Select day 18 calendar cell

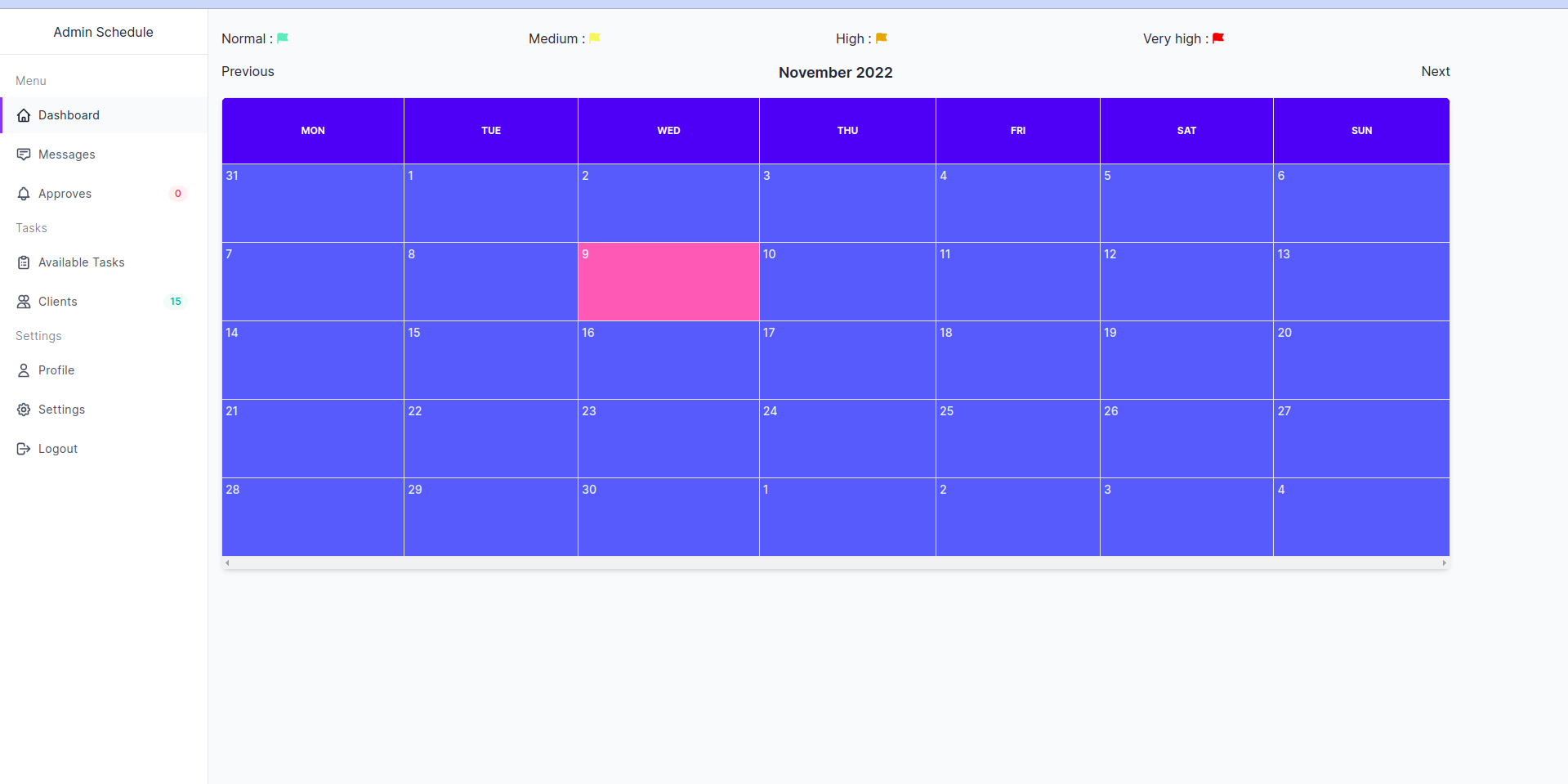[1018, 360]
